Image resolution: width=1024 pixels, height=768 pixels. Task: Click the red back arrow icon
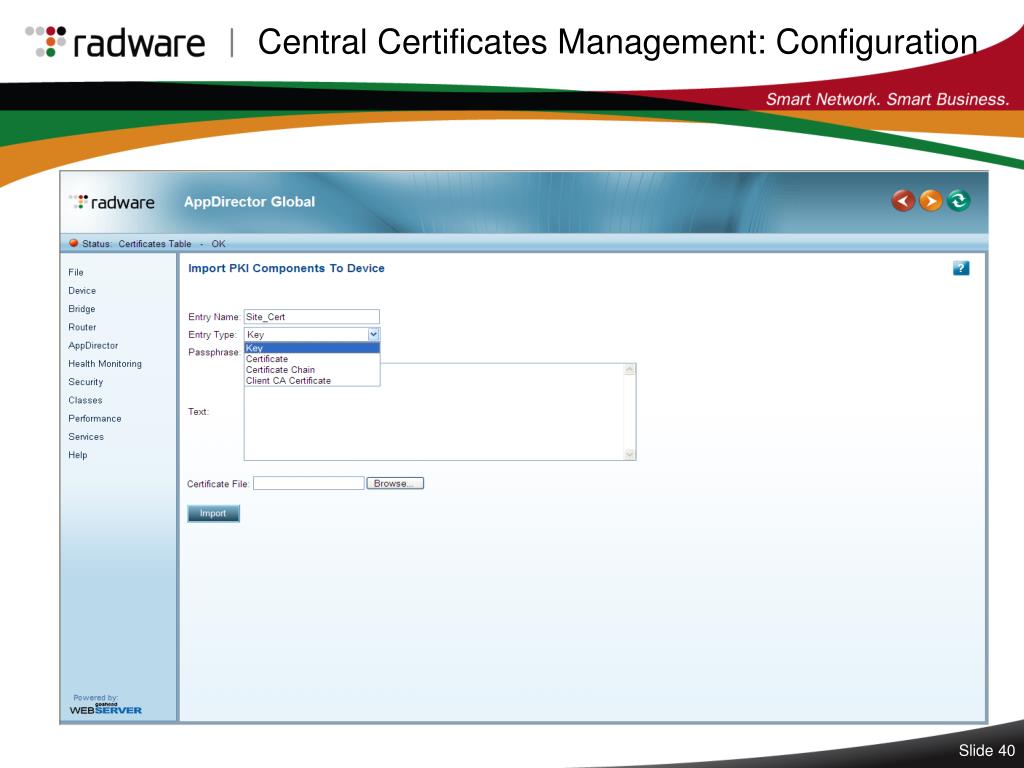[x=903, y=200]
